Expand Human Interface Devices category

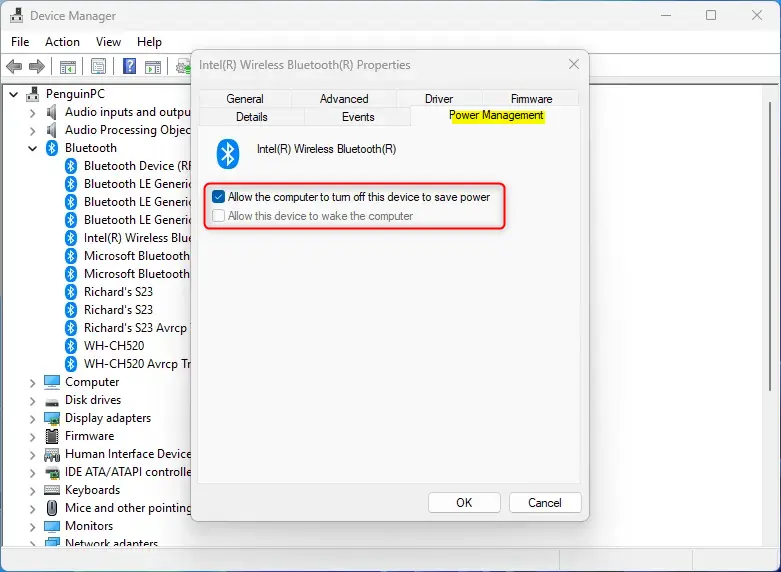(x=32, y=455)
